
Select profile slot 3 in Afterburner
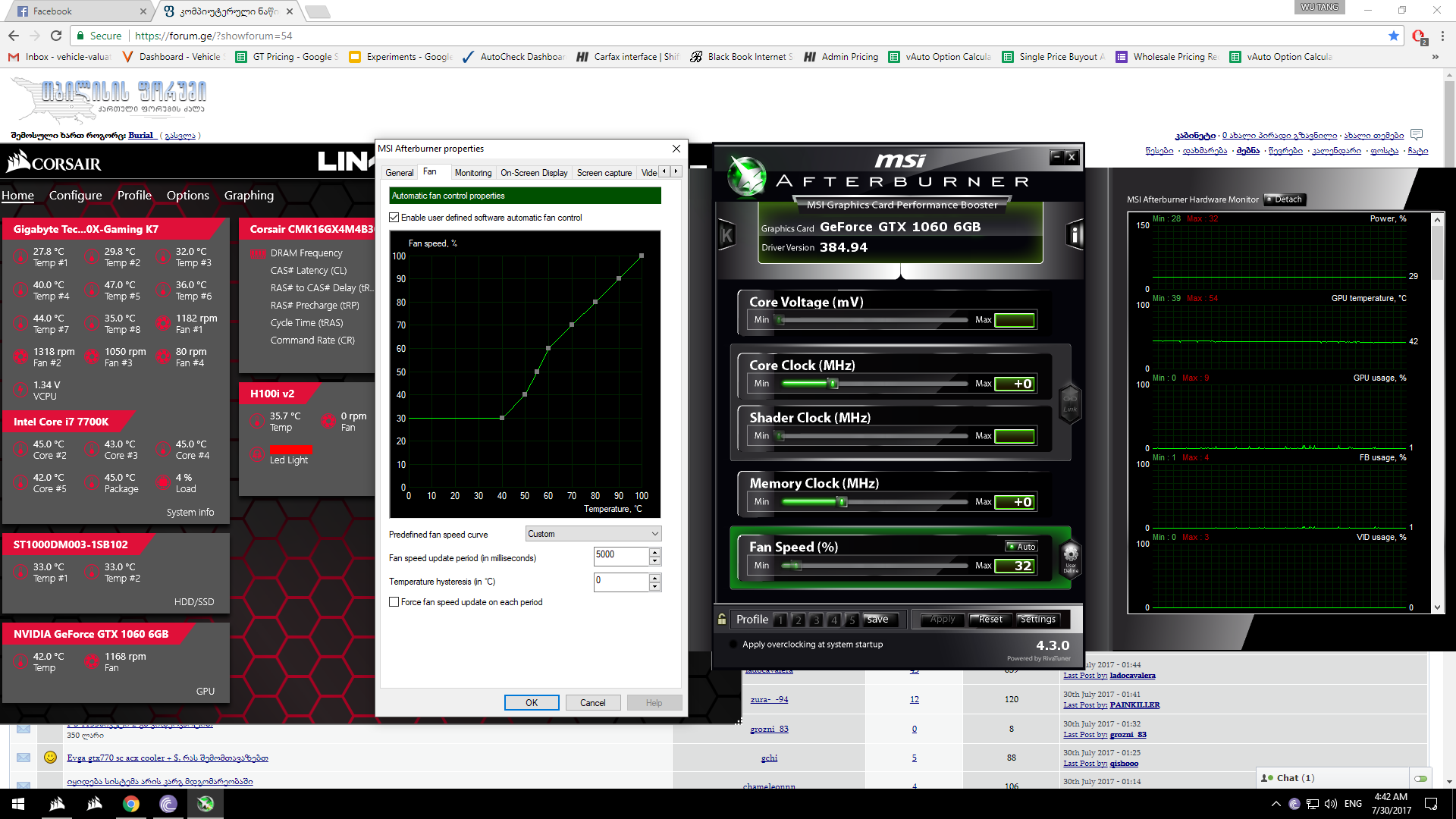[816, 620]
